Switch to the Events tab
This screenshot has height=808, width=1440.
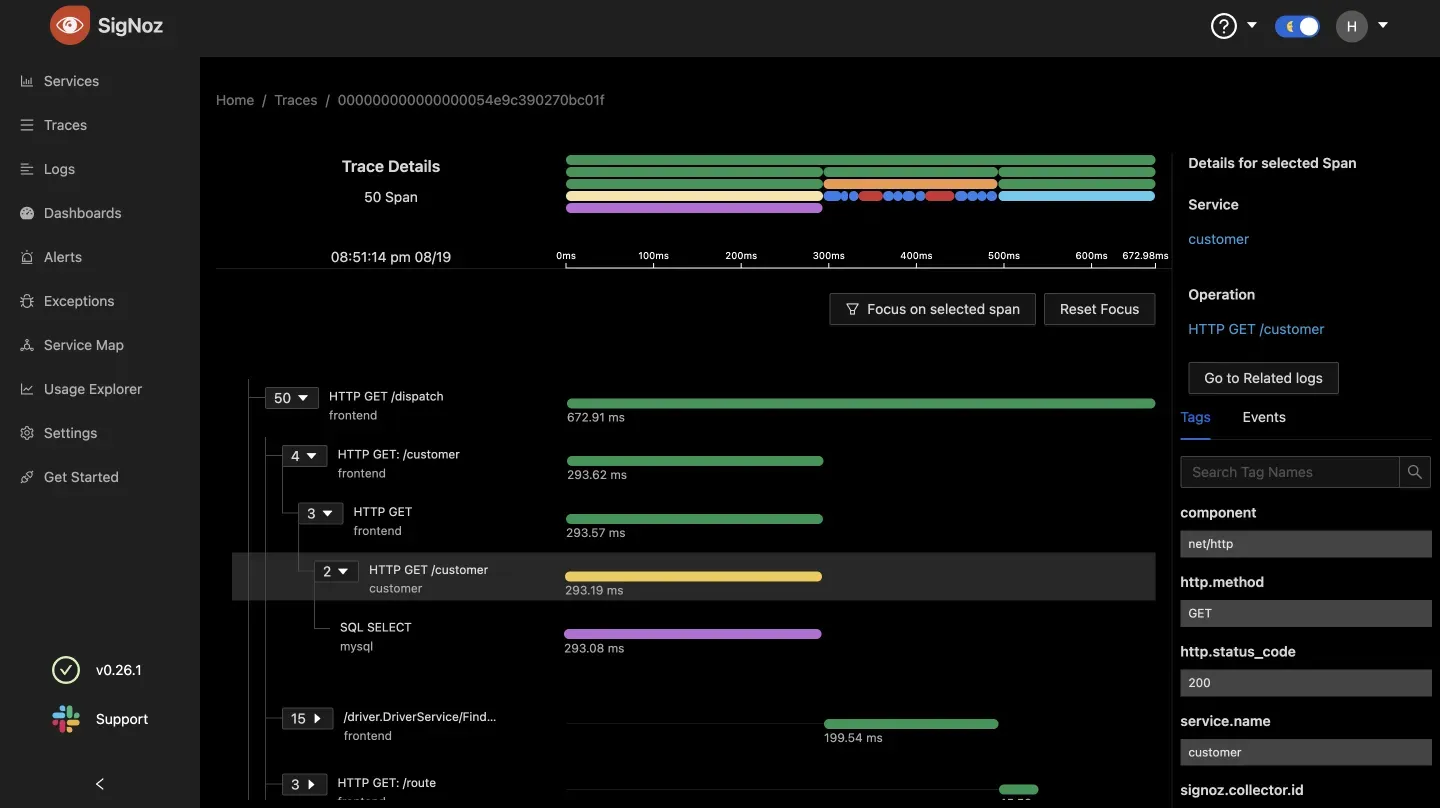pyautogui.click(x=1263, y=416)
